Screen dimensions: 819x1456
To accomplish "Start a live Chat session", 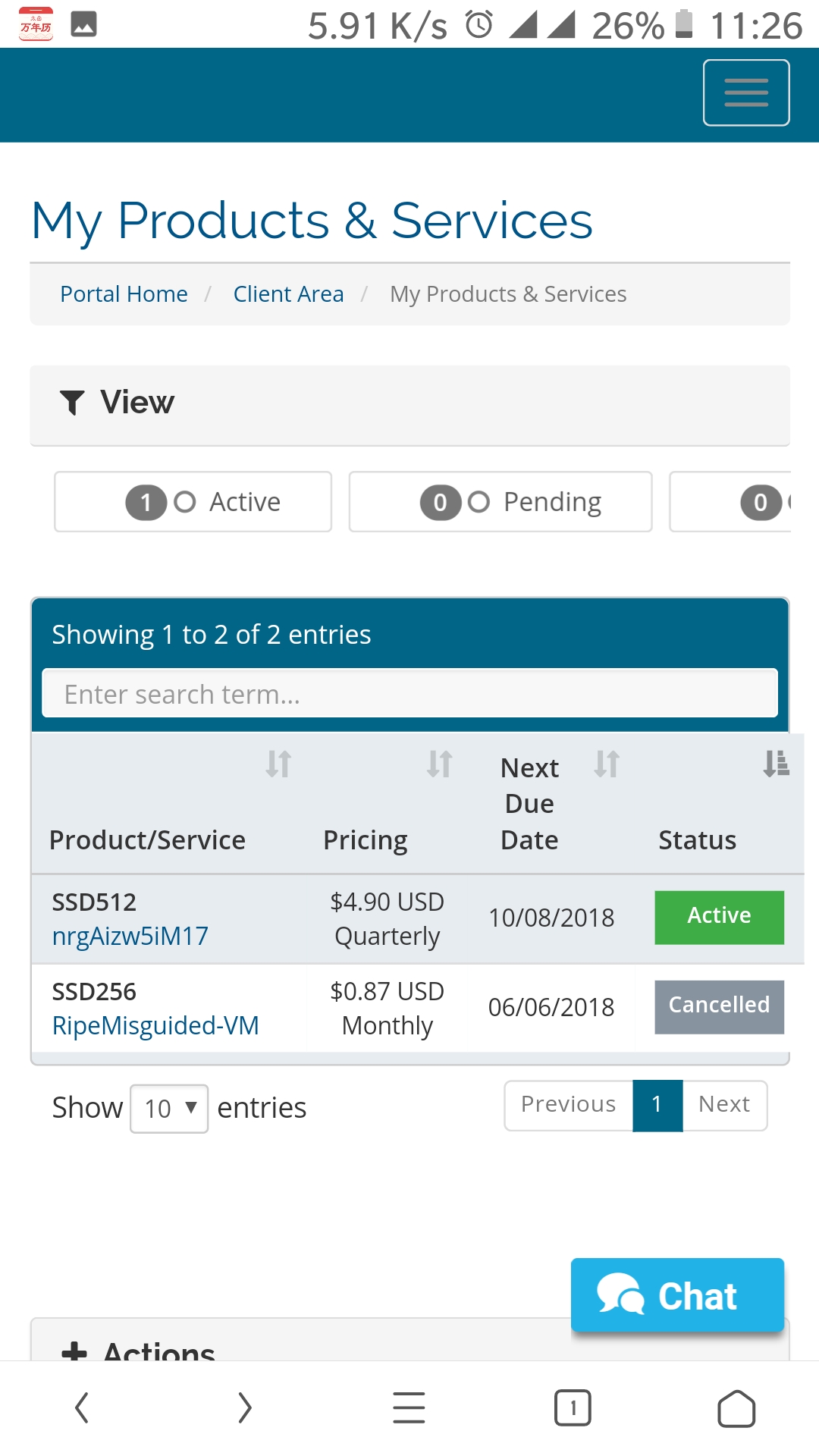I will 677,1295.
